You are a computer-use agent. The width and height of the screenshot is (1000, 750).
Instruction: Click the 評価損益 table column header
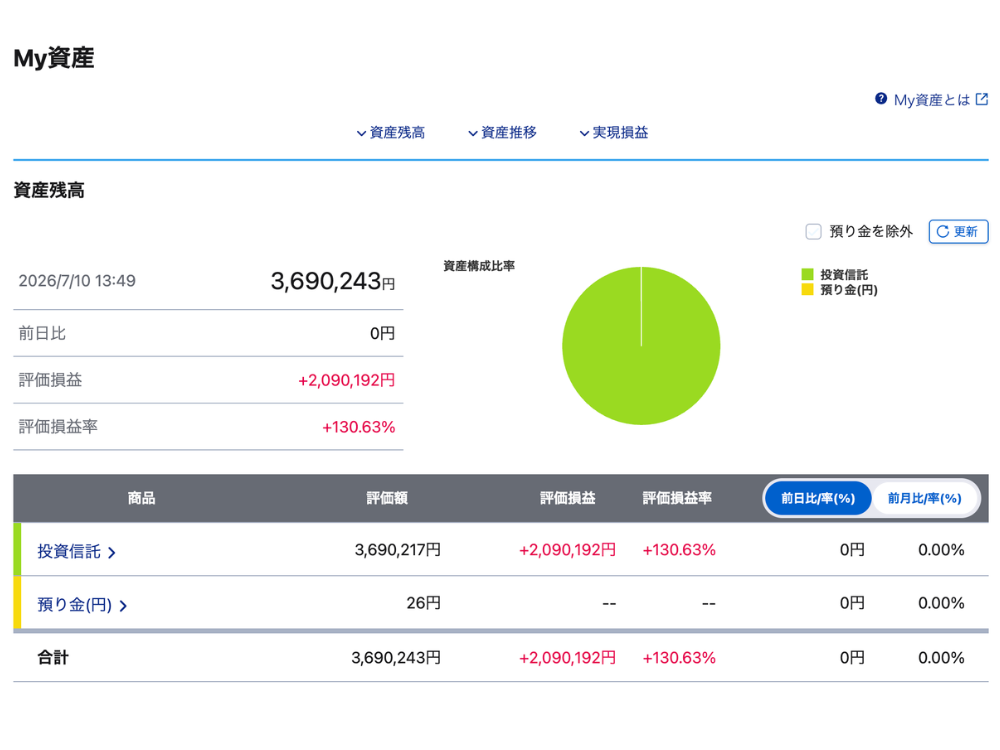point(568,498)
